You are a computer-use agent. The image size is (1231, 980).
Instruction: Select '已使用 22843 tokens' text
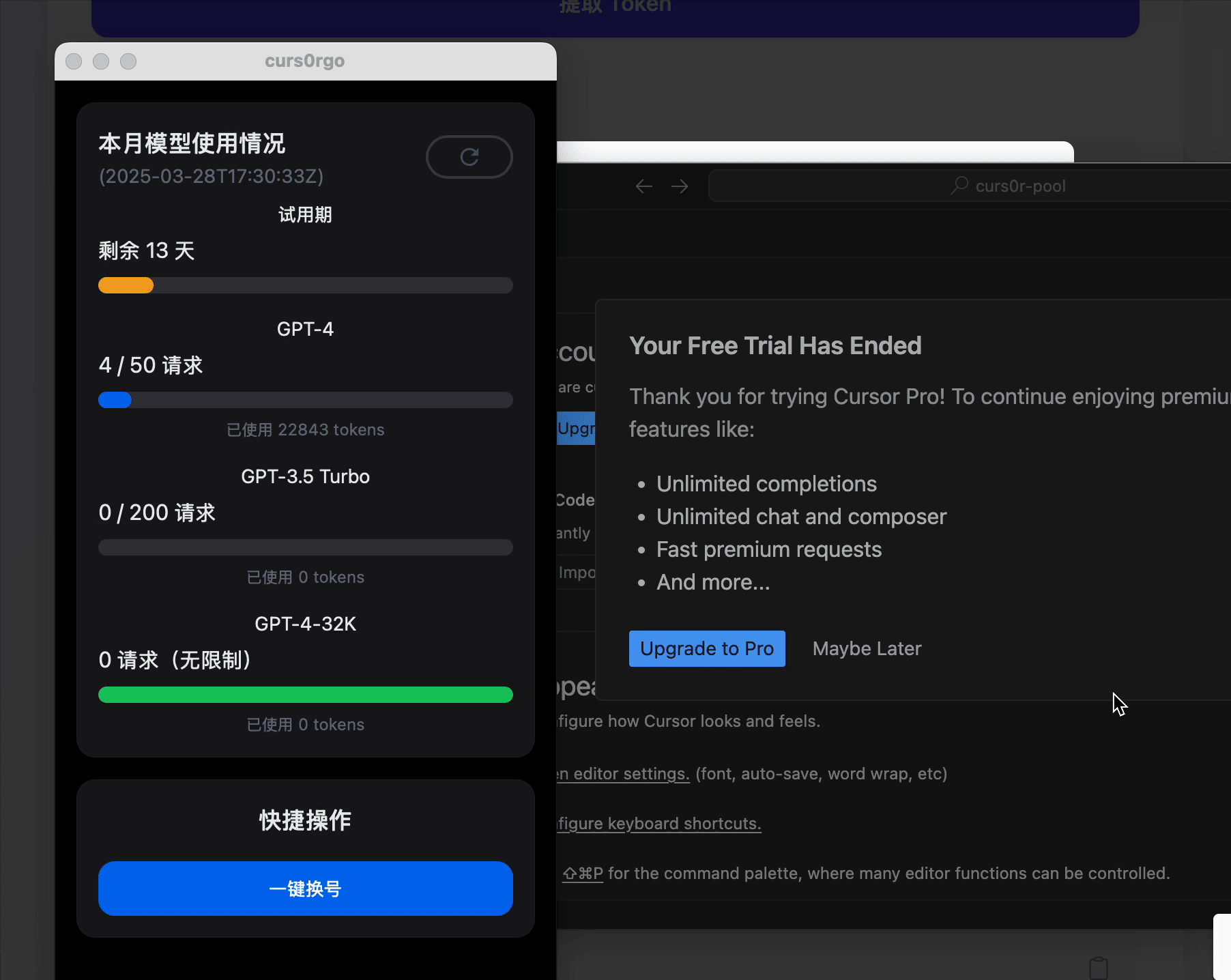pyautogui.click(x=306, y=430)
